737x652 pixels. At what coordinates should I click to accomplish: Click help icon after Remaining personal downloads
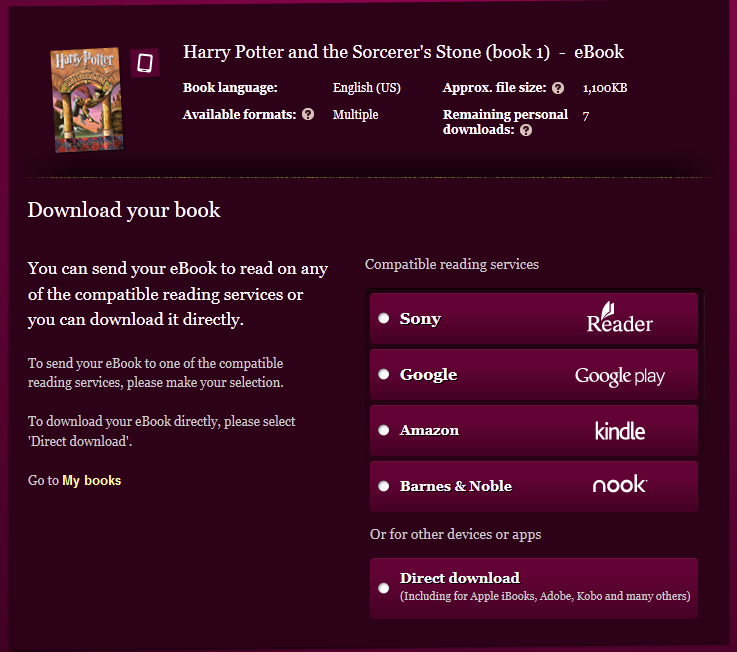526,130
